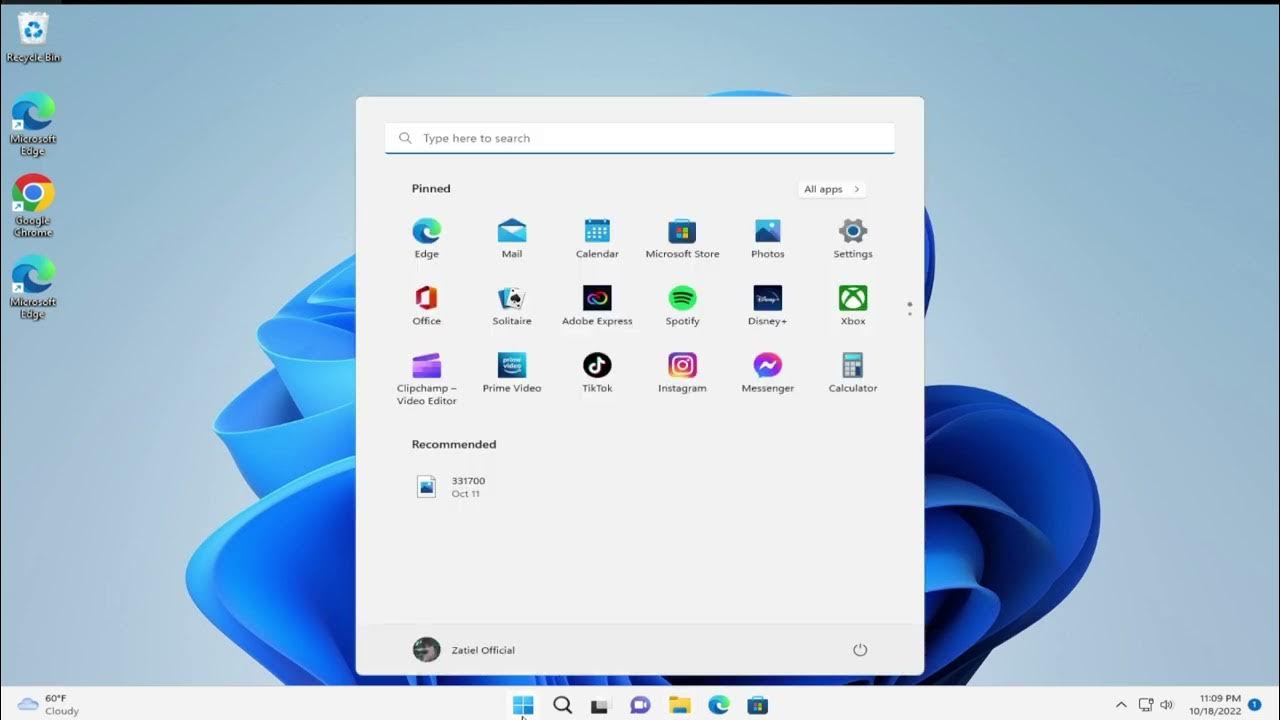Screen dimensions: 1280x720
Task: Launch the Office app
Action: [427, 306]
